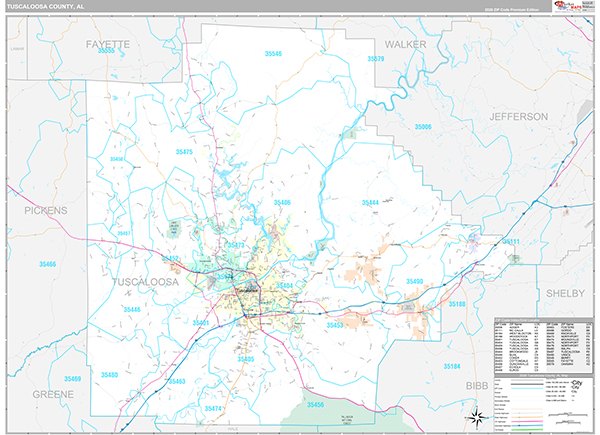Click ZIP code 35111 label
Image resolution: width=600 pixels, height=435 pixels.
[x=511, y=241]
